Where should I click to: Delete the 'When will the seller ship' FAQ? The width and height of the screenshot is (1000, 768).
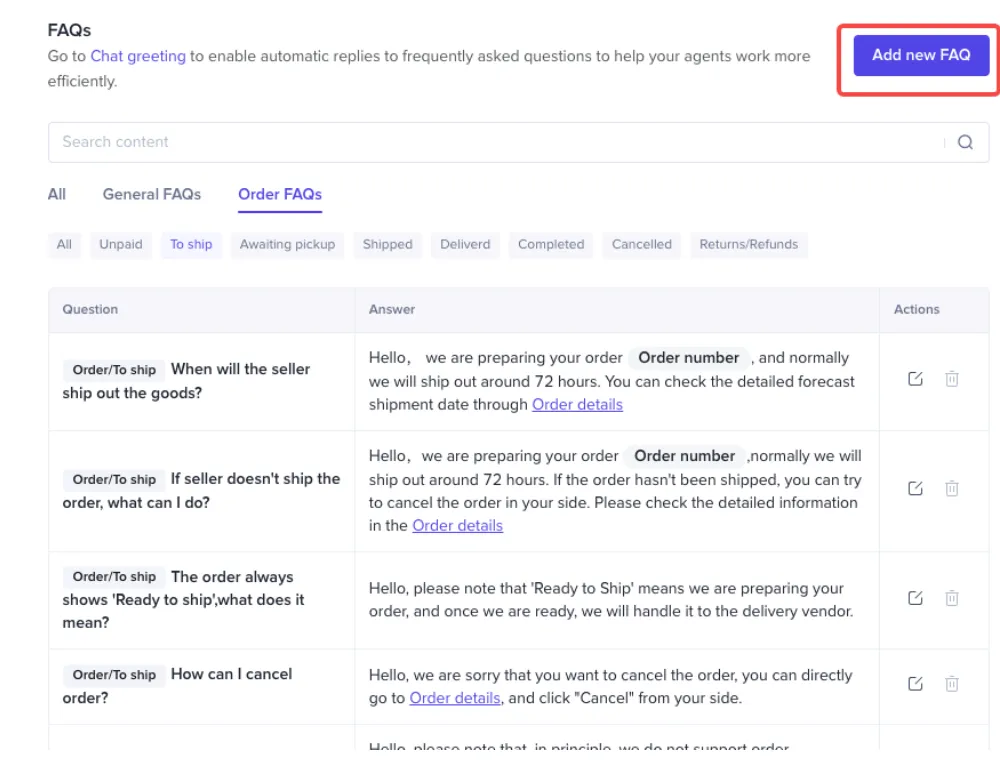coord(952,379)
